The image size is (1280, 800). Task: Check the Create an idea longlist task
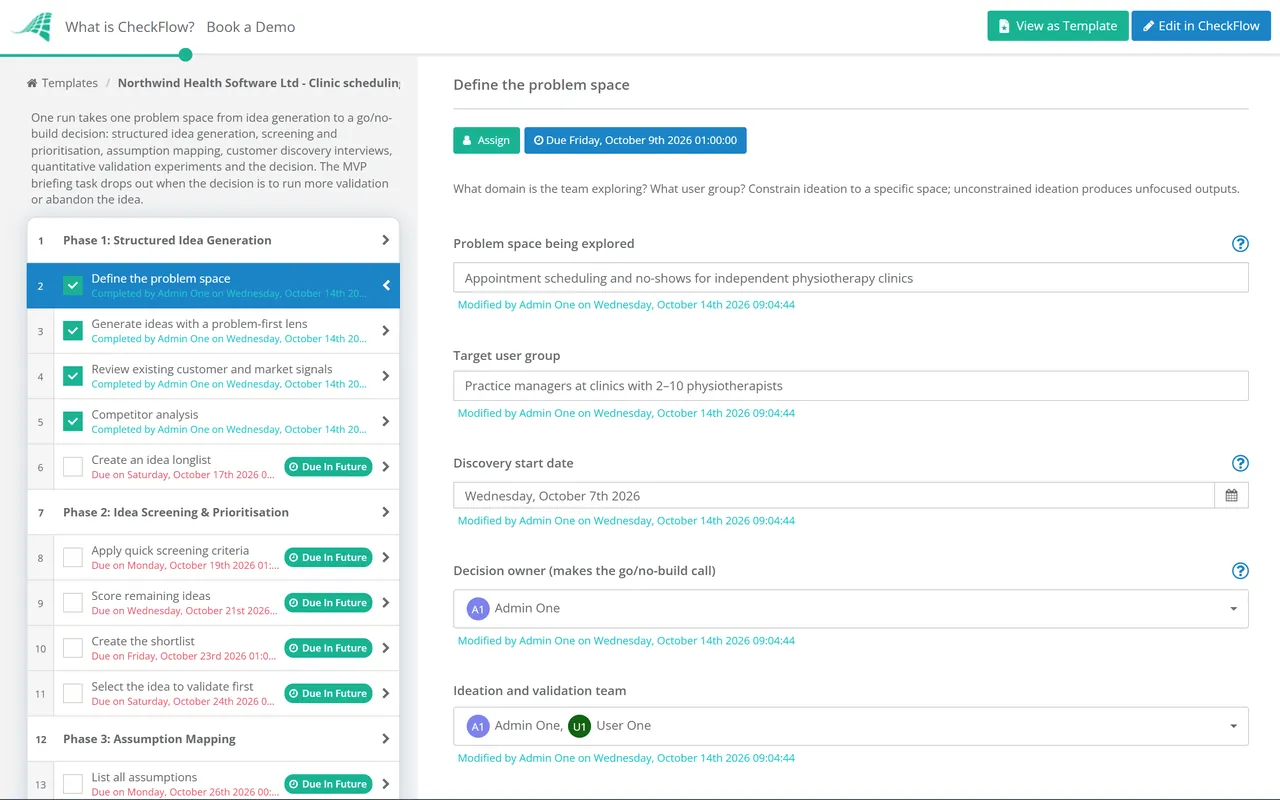(73, 467)
